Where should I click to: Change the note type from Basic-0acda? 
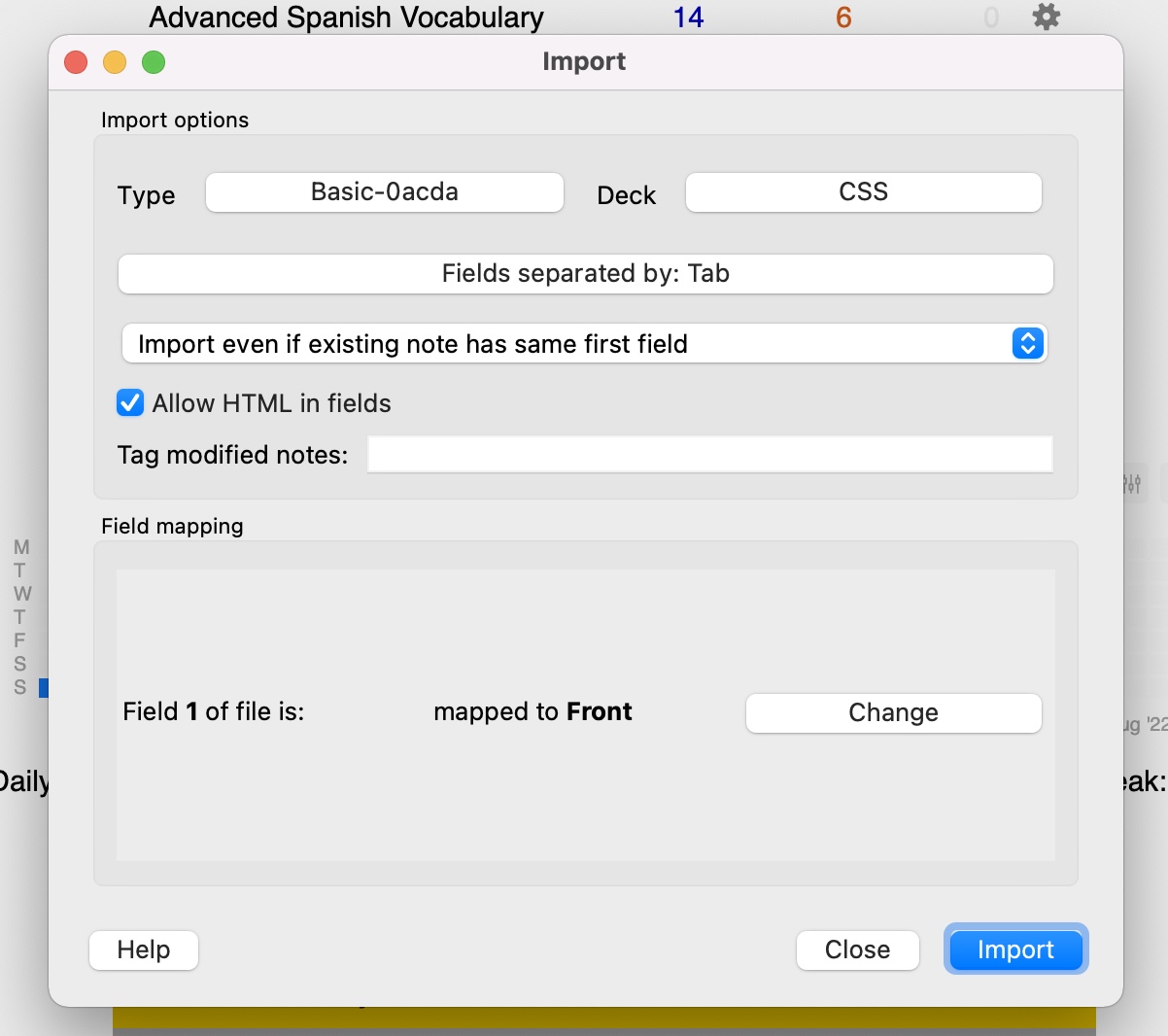coord(384,192)
